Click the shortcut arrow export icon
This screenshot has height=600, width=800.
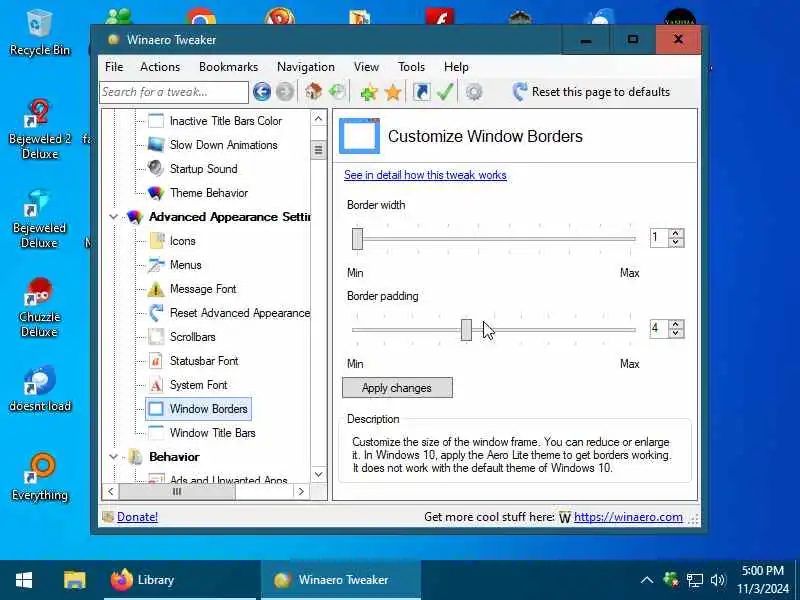(421, 92)
